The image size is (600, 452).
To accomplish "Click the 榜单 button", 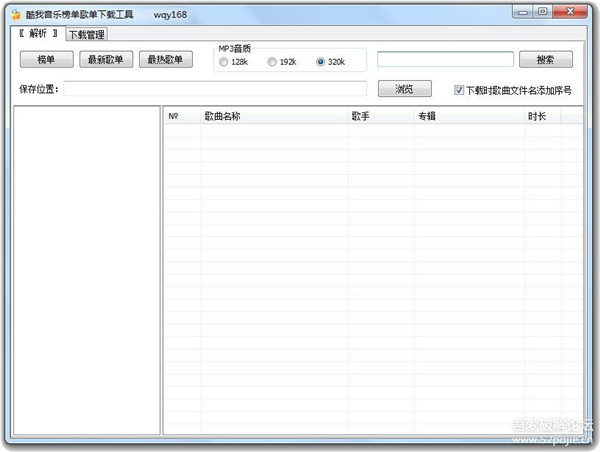I will [47, 60].
